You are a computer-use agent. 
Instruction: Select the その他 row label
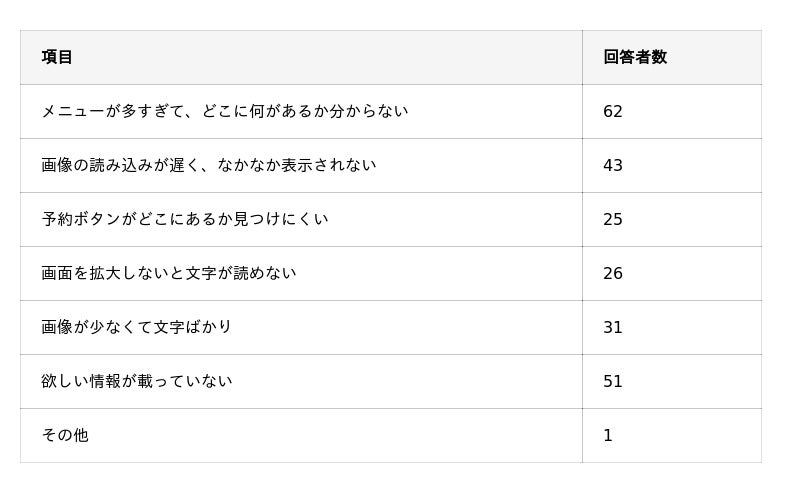point(65,435)
